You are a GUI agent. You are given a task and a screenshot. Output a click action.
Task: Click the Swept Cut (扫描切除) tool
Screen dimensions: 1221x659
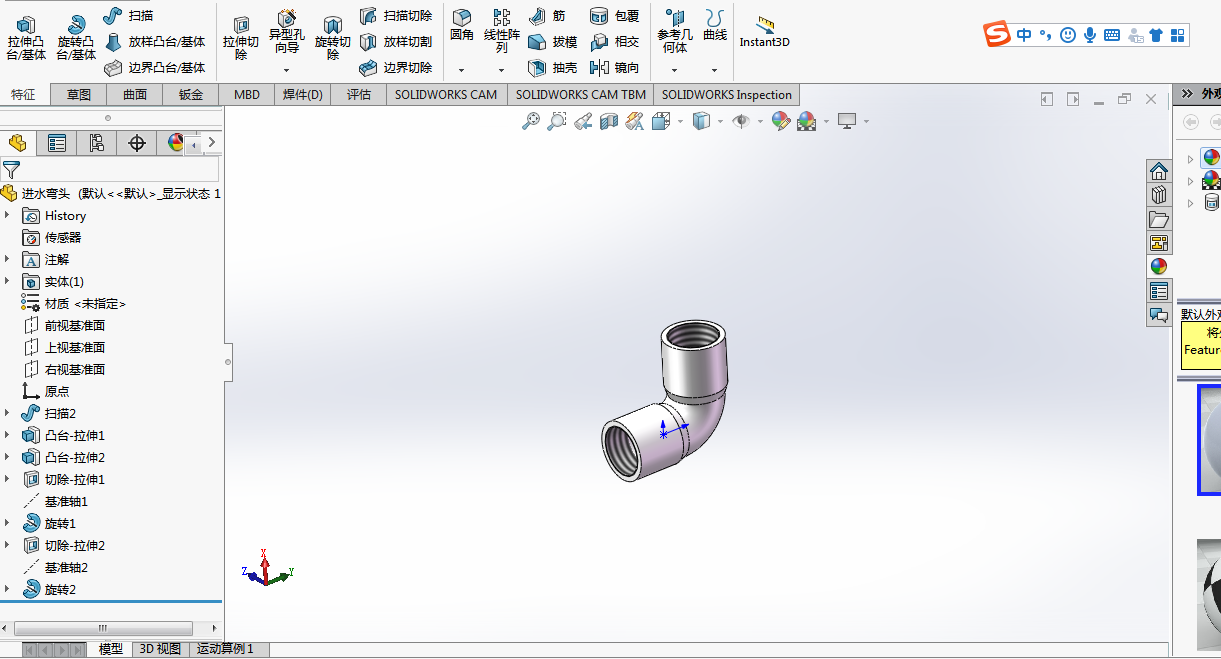pyautogui.click(x=395, y=15)
